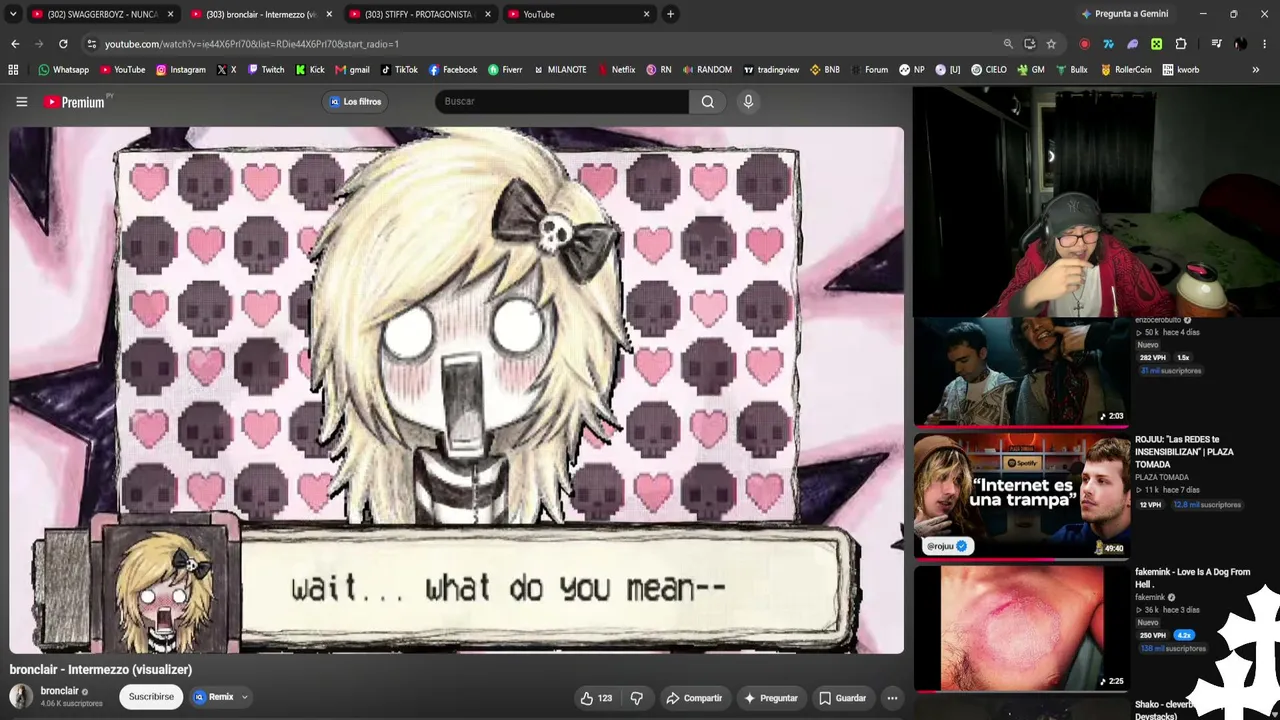
Task: Open the YouTube guide hamburger menu
Action: 21,101
